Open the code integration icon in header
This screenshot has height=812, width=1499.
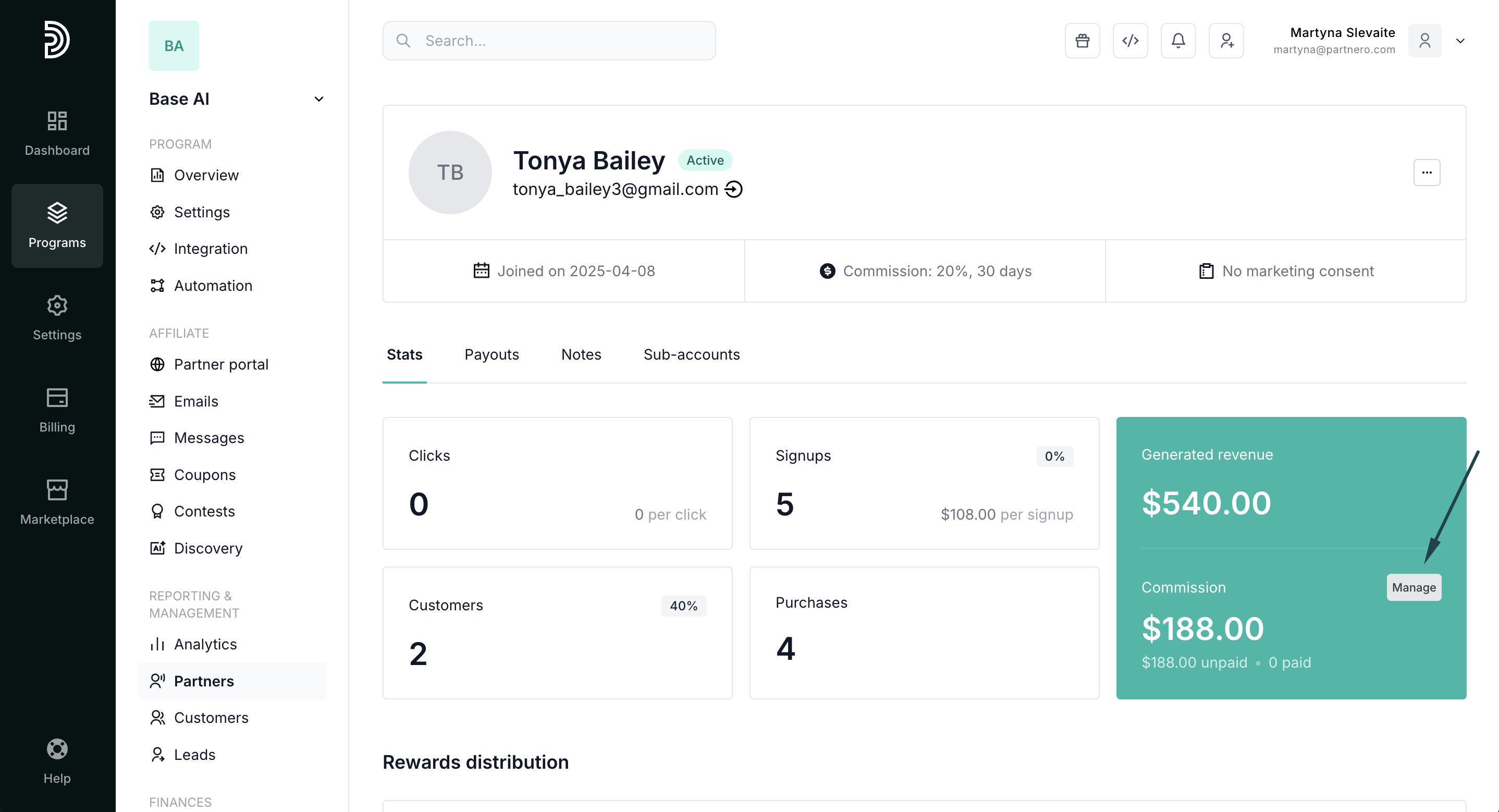coord(1129,41)
